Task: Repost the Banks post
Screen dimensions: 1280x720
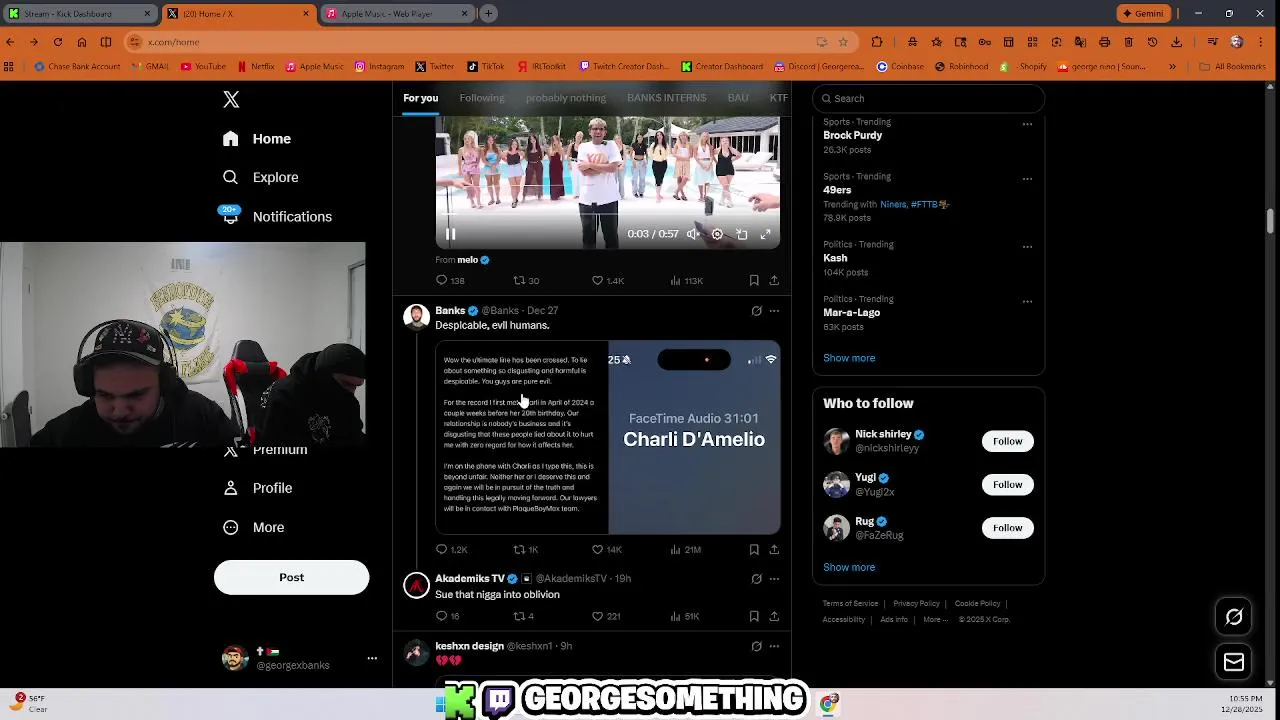Action: [x=526, y=549]
